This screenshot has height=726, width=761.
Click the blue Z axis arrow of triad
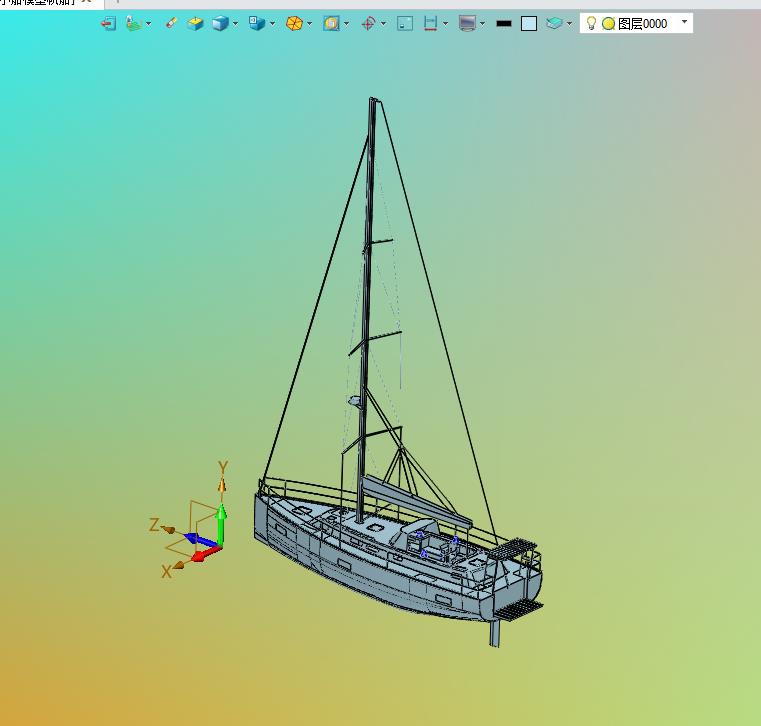200,540
